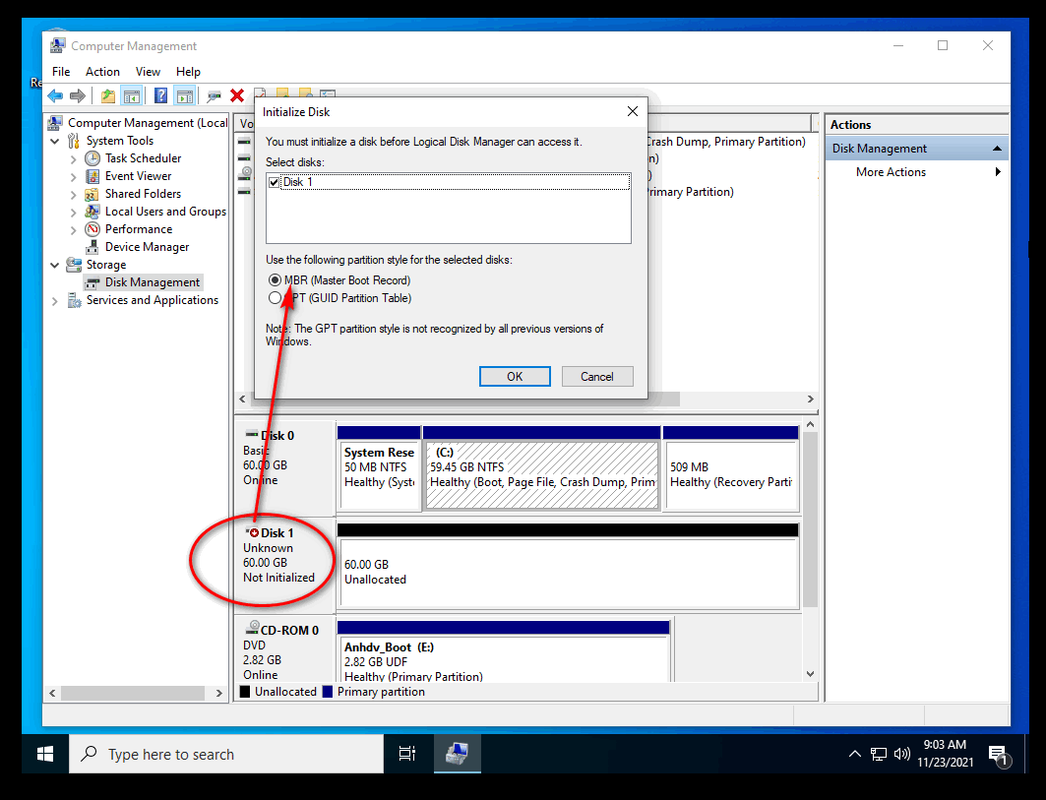
Task: Select the GPT (GUID Partition Table) option
Action: pyautogui.click(x=275, y=298)
